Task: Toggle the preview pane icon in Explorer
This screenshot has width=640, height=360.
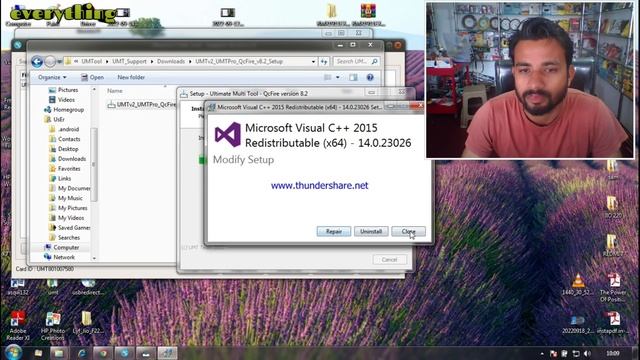Action: coord(353,77)
